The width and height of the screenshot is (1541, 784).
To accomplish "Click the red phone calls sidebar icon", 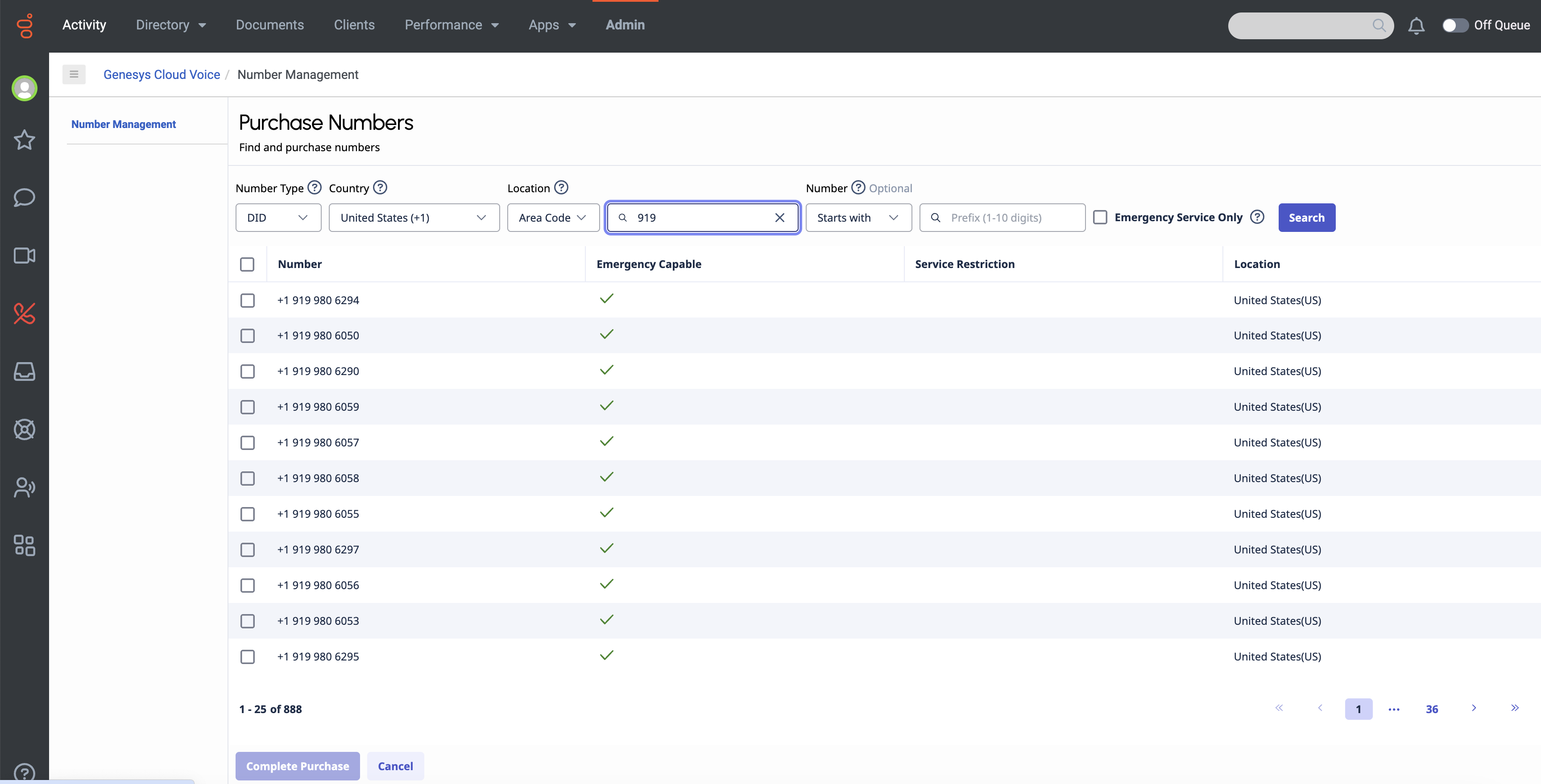I will pyautogui.click(x=25, y=314).
